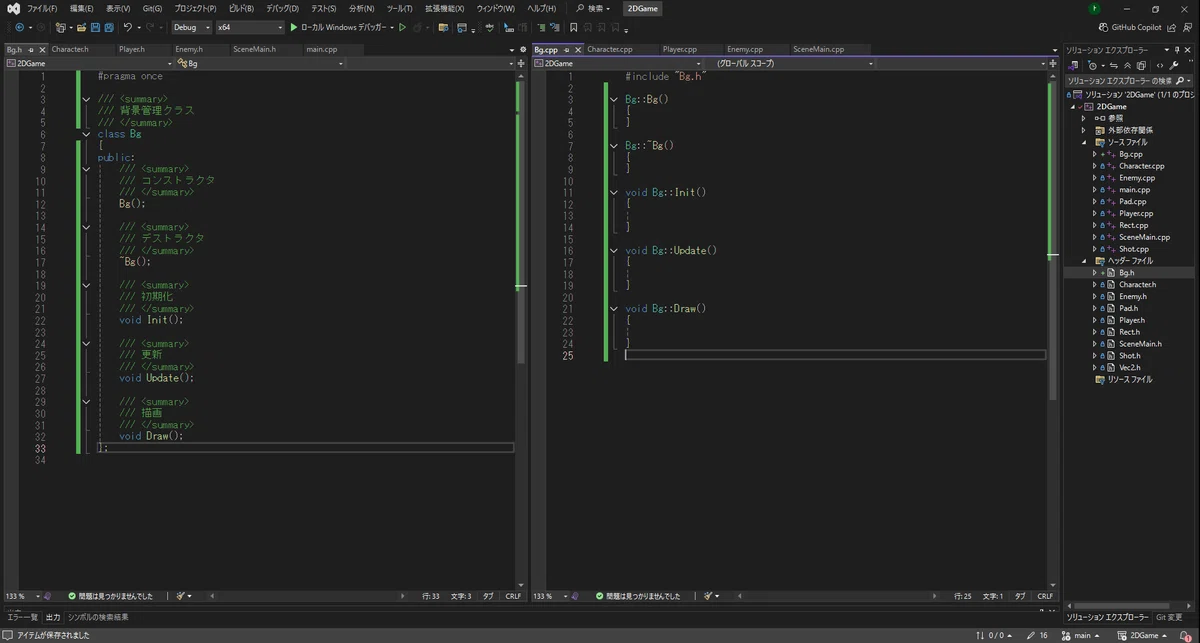The image size is (1200, 643).
Task: Click the pin icon on Bg.cpp tab
Action: tap(565, 49)
